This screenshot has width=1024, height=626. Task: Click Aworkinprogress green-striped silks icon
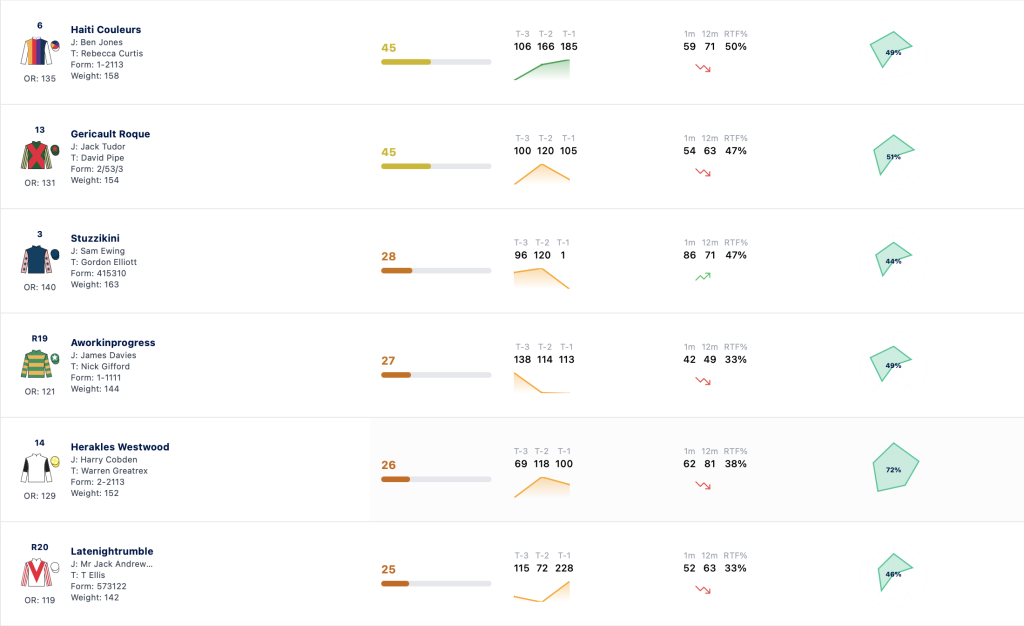[x=40, y=364]
